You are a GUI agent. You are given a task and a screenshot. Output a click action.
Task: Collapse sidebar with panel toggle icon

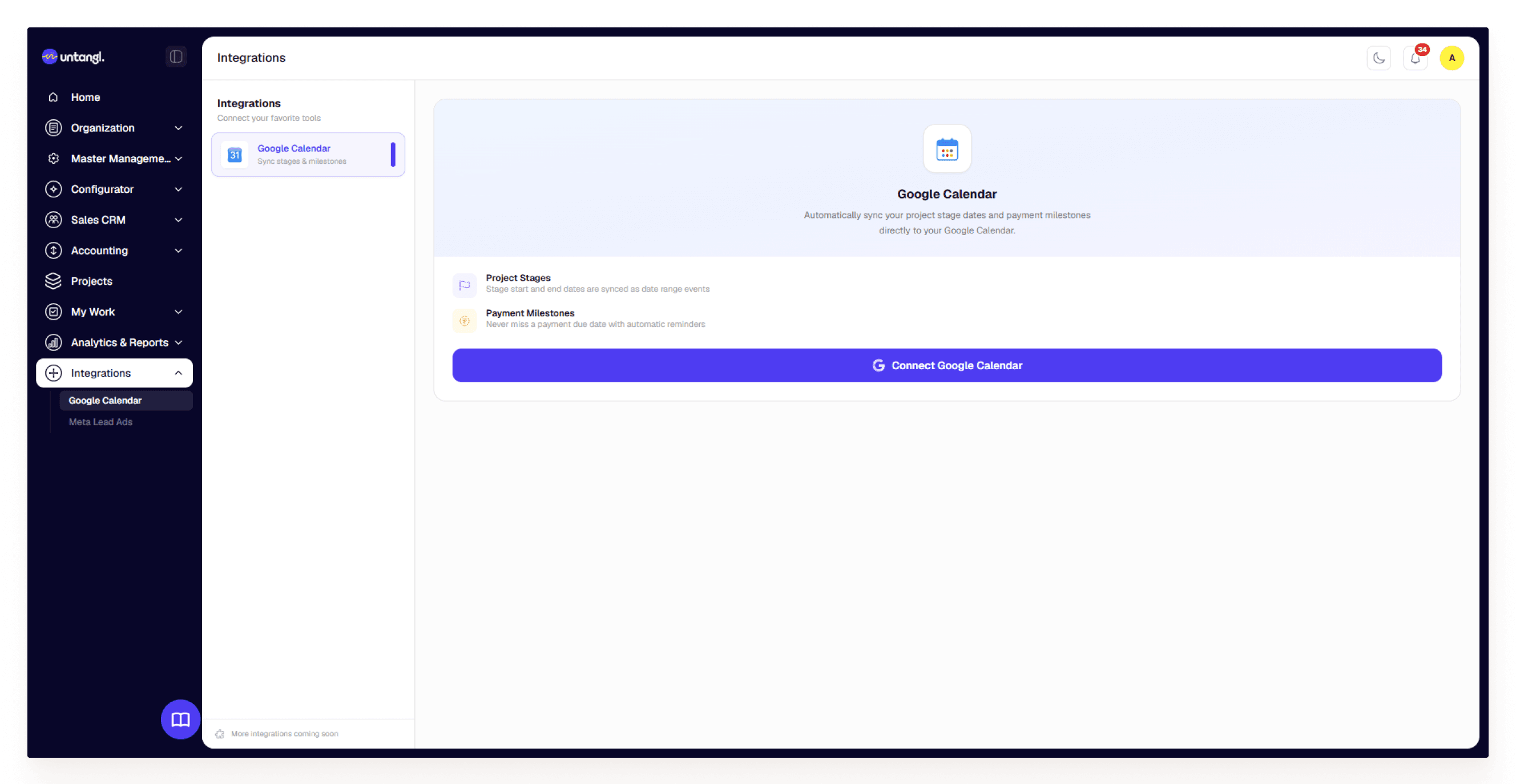[x=176, y=56]
